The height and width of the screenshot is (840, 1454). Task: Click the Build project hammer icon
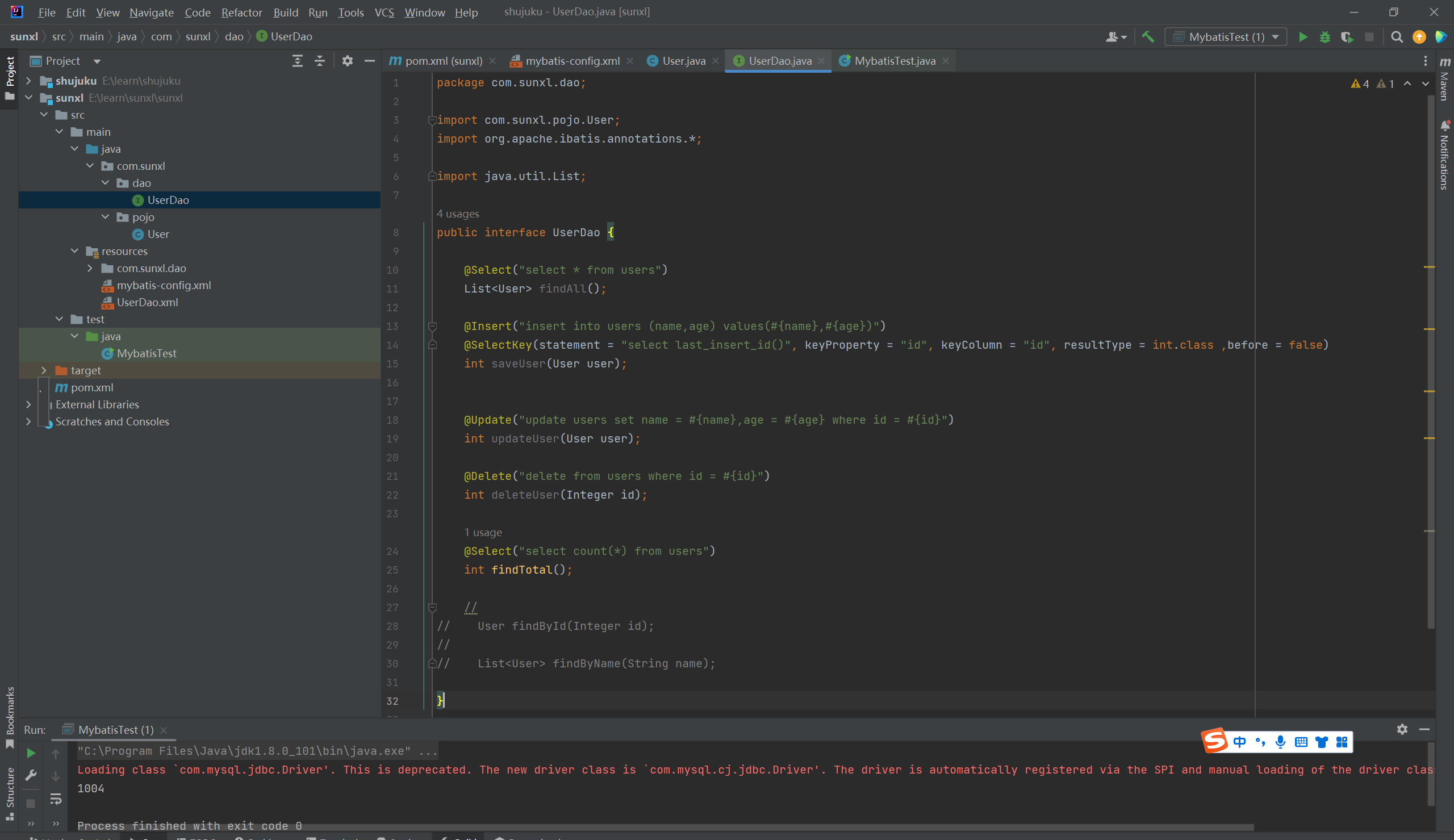click(x=1148, y=37)
